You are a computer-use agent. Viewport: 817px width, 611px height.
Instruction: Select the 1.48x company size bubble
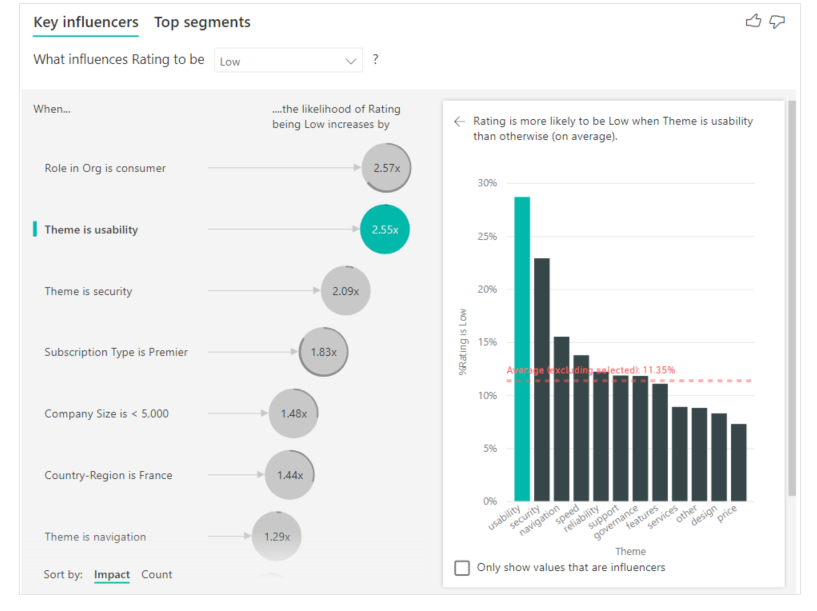(x=294, y=414)
